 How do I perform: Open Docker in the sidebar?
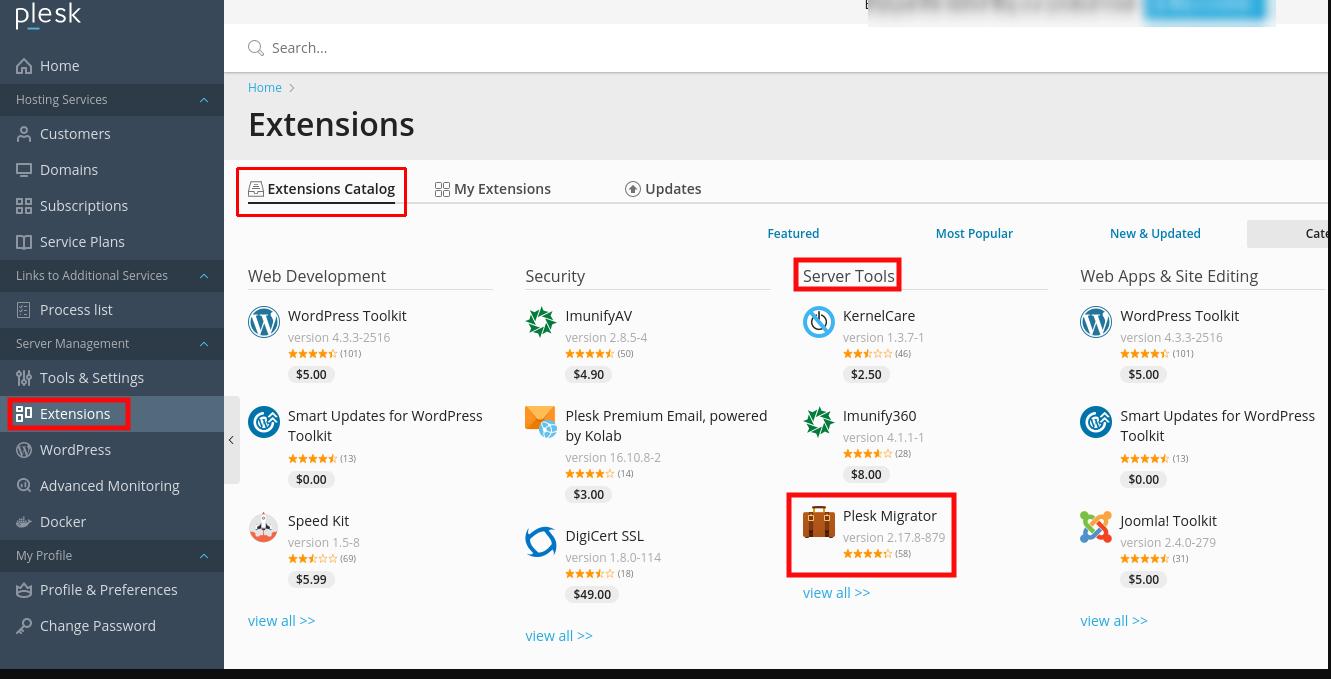(62, 522)
